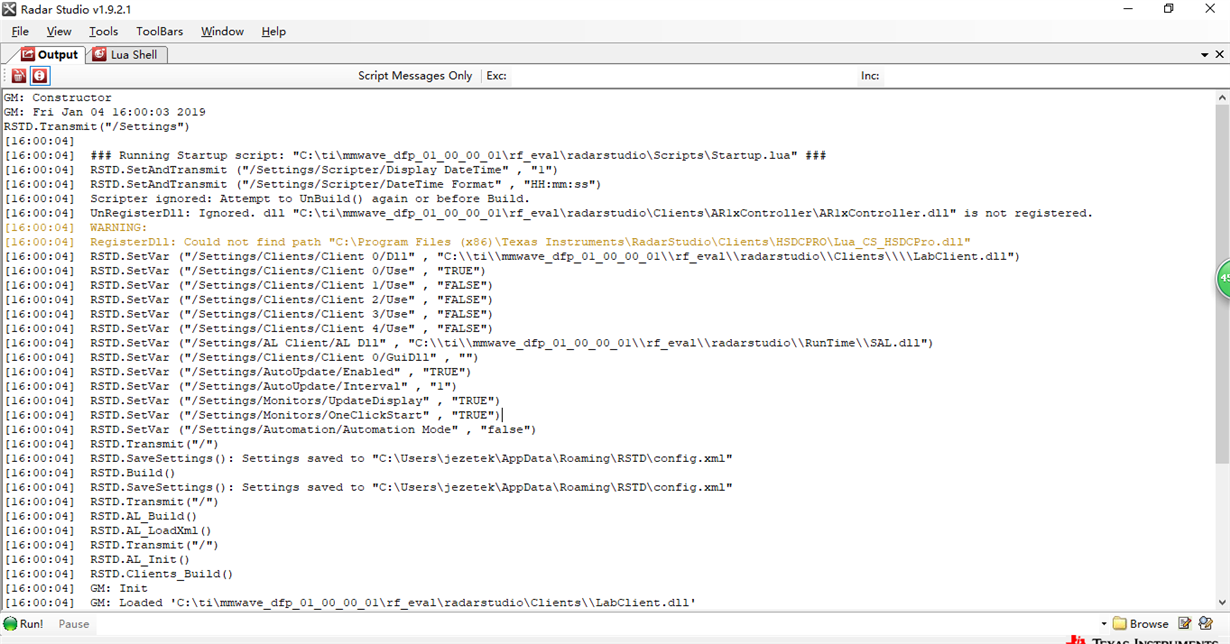This screenshot has width=1230, height=644.
Task: Select the Client 0/Dll LabClient.dll SetVar line
Action: [x=511, y=257]
